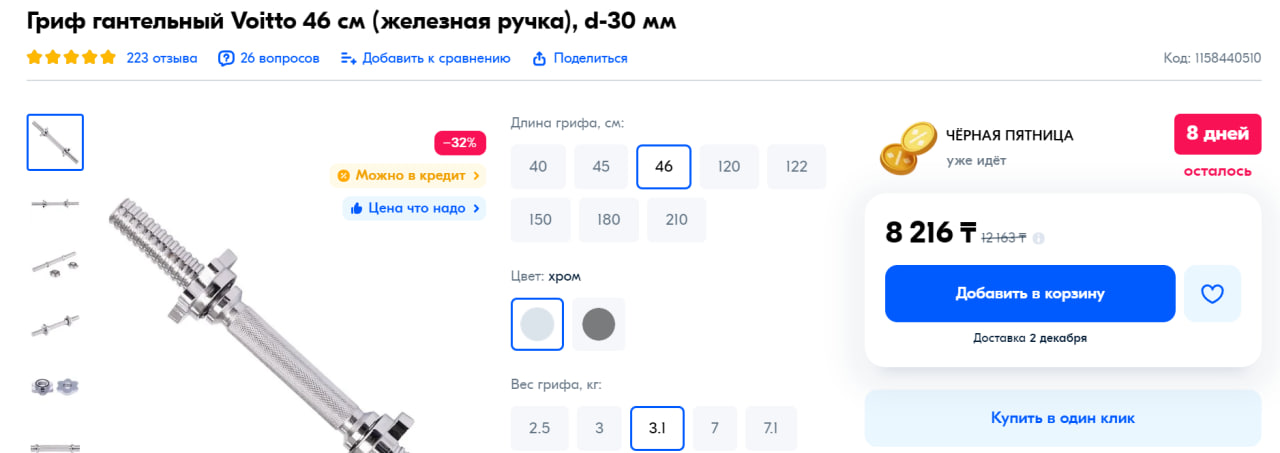The height and width of the screenshot is (453, 1280).
Task: Open the 26 вопросов link
Action: click(280, 58)
